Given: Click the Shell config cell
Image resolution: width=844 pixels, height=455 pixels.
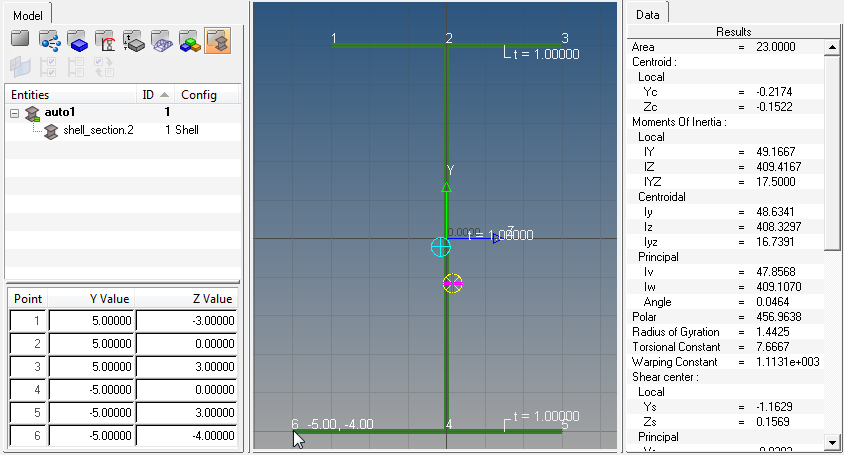Looking at the screenshot, I should coord(187,130).
